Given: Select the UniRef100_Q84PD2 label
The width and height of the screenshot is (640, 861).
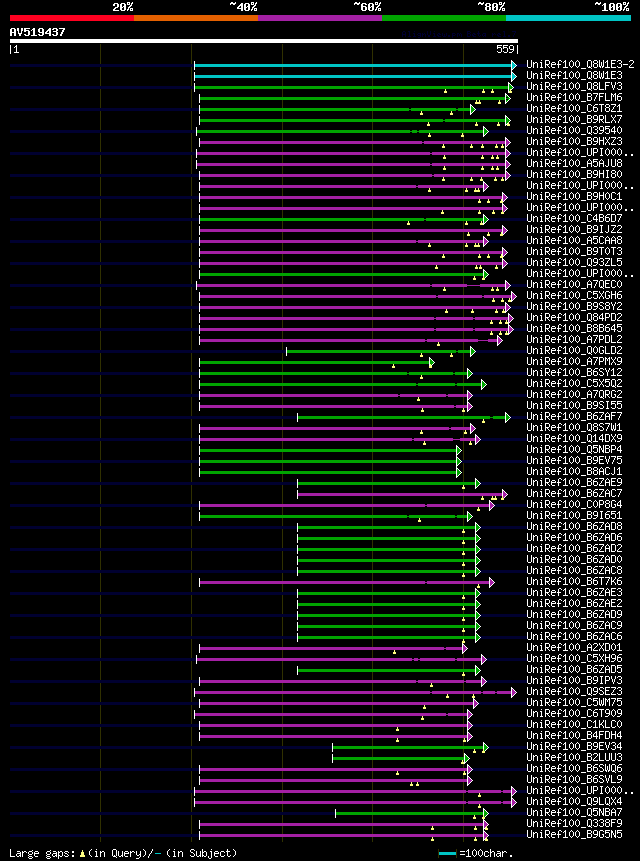Looking at the screenshot, I should 575,317.
